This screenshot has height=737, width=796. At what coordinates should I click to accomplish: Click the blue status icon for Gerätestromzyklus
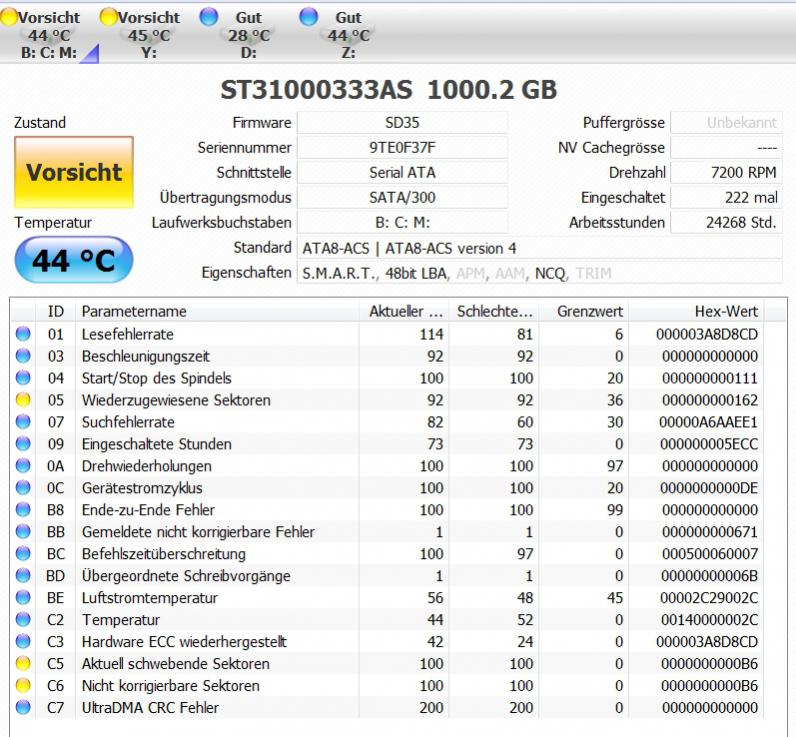(x=23, y=487)
